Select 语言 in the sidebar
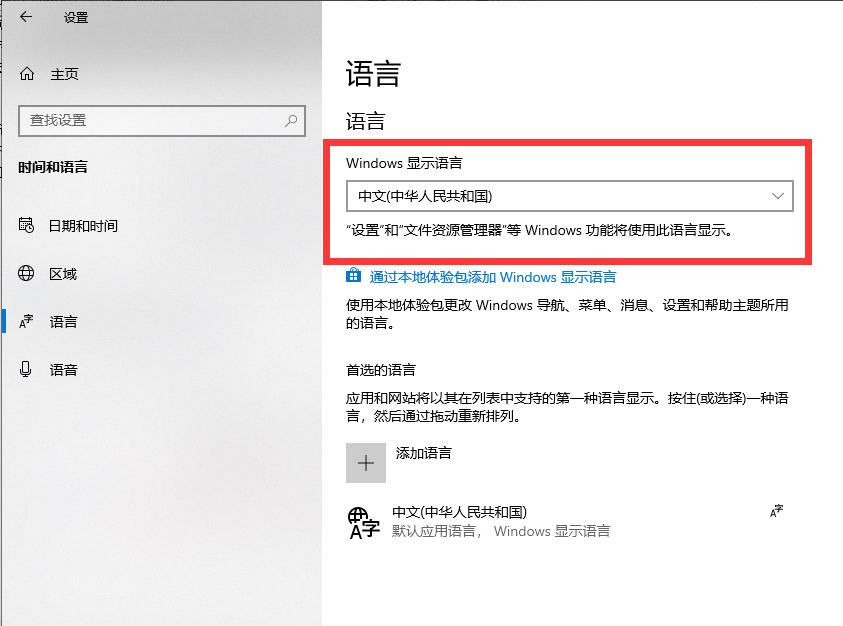The image size is (843, 626). click(63, 322)
